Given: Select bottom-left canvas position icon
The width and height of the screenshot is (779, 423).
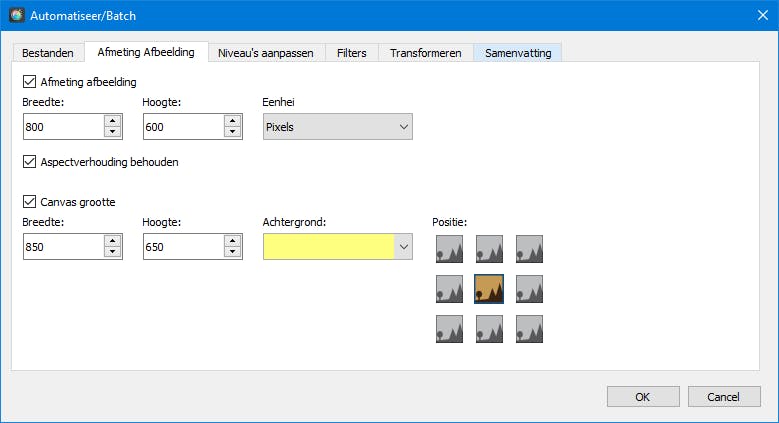Looking at the screenshot, I should click(x=450, y=329).
